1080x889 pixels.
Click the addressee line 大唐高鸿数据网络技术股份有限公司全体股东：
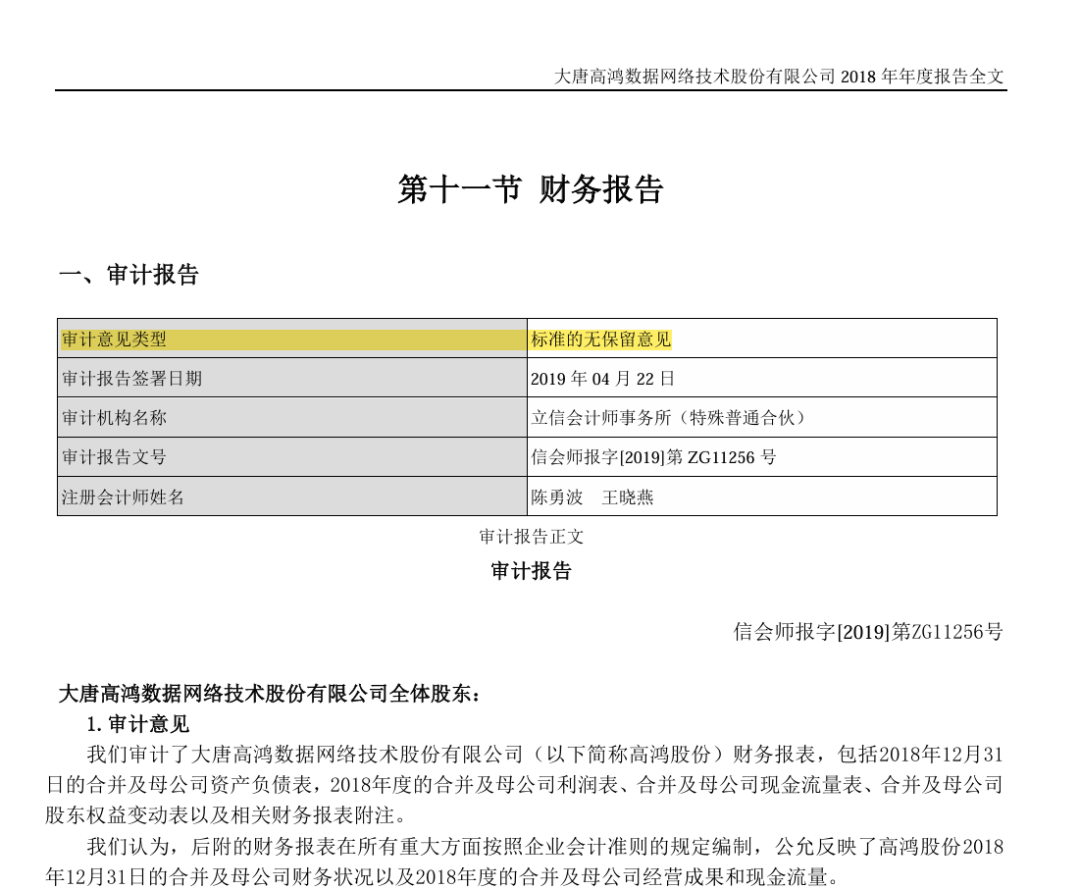269,693
